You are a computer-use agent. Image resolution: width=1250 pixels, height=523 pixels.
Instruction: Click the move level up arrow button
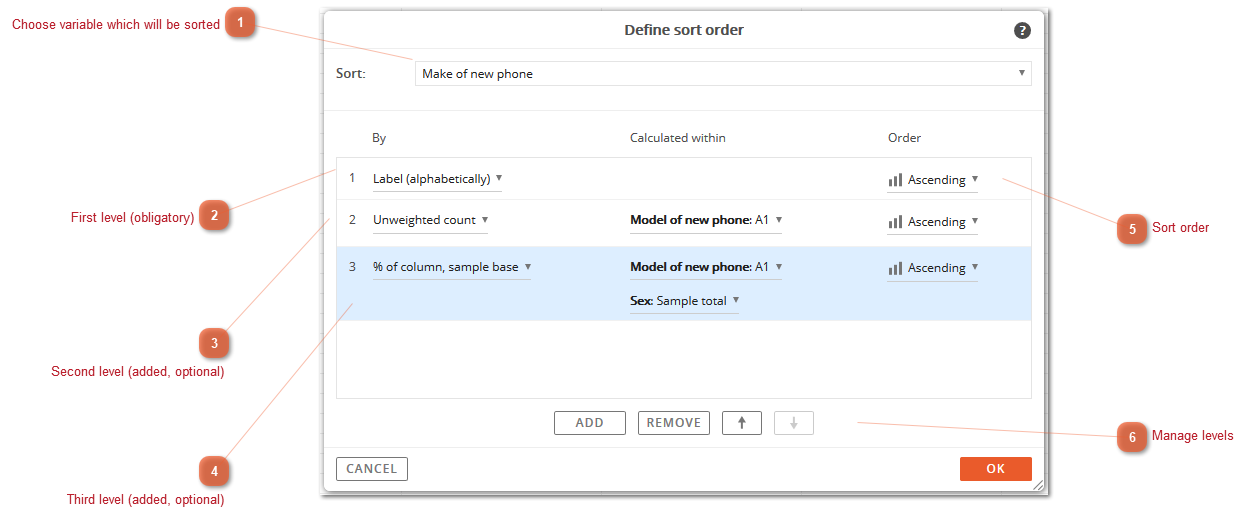click(741, 423)
